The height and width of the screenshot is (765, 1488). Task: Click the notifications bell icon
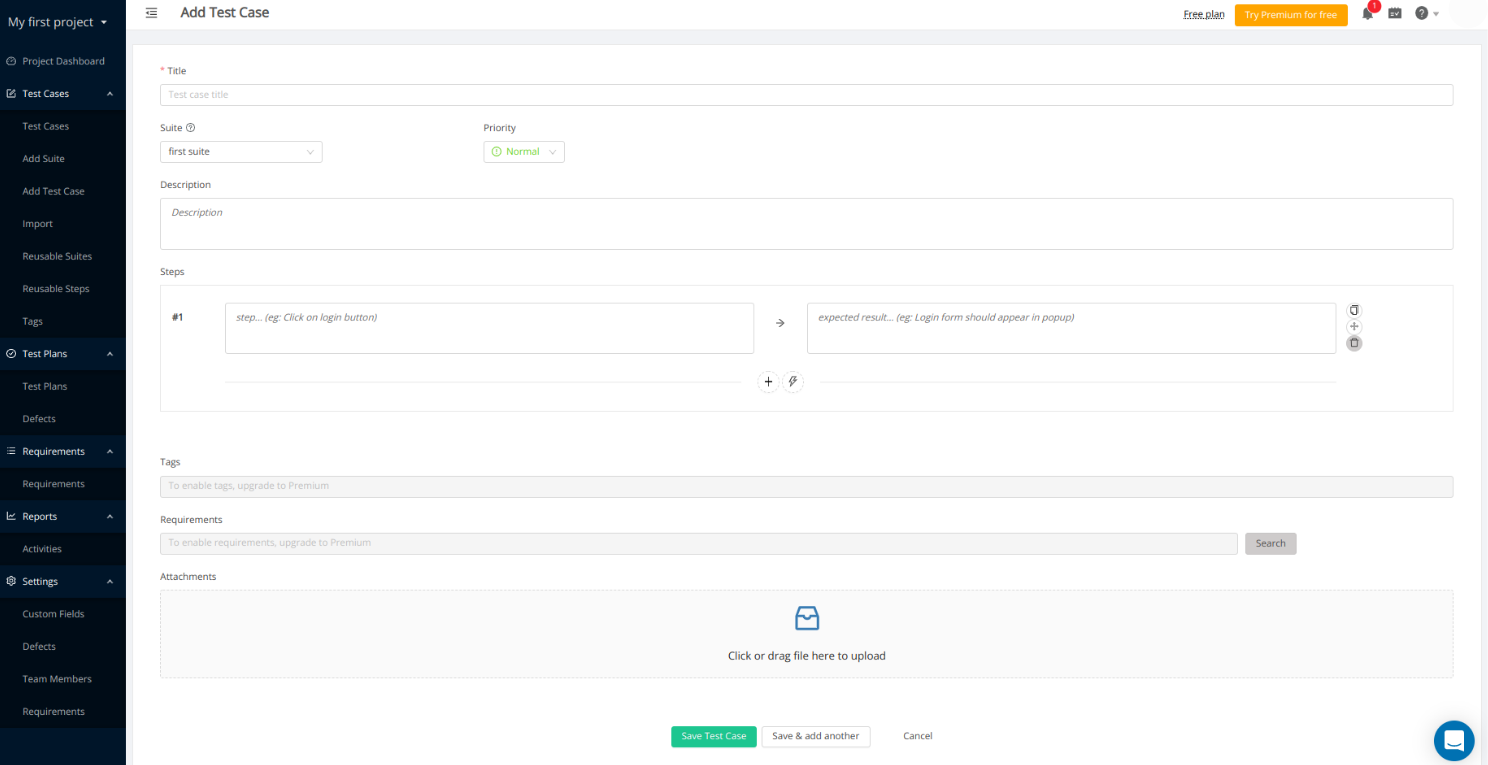click(x=1367, y=14)
